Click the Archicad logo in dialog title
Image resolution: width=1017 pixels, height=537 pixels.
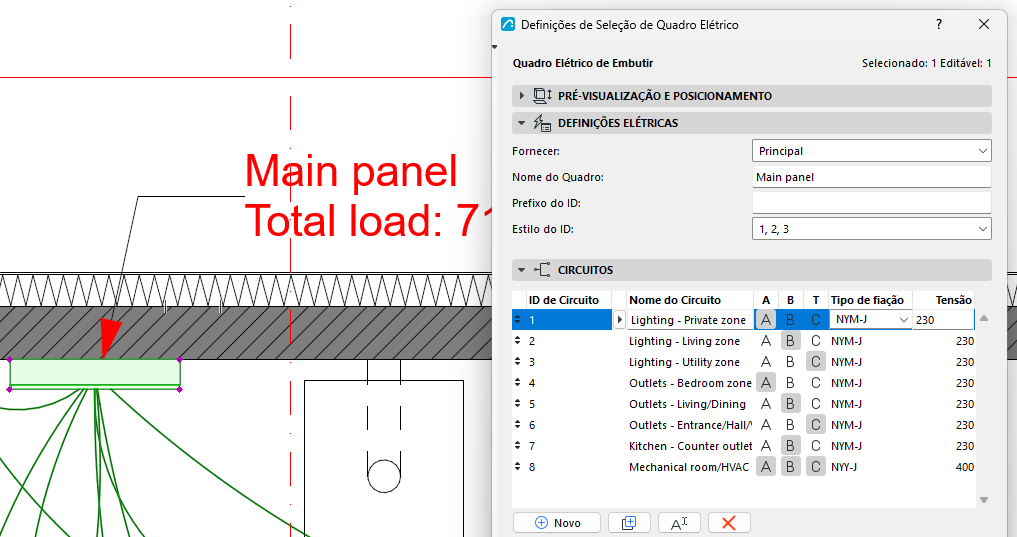click(x=508, y=25)
